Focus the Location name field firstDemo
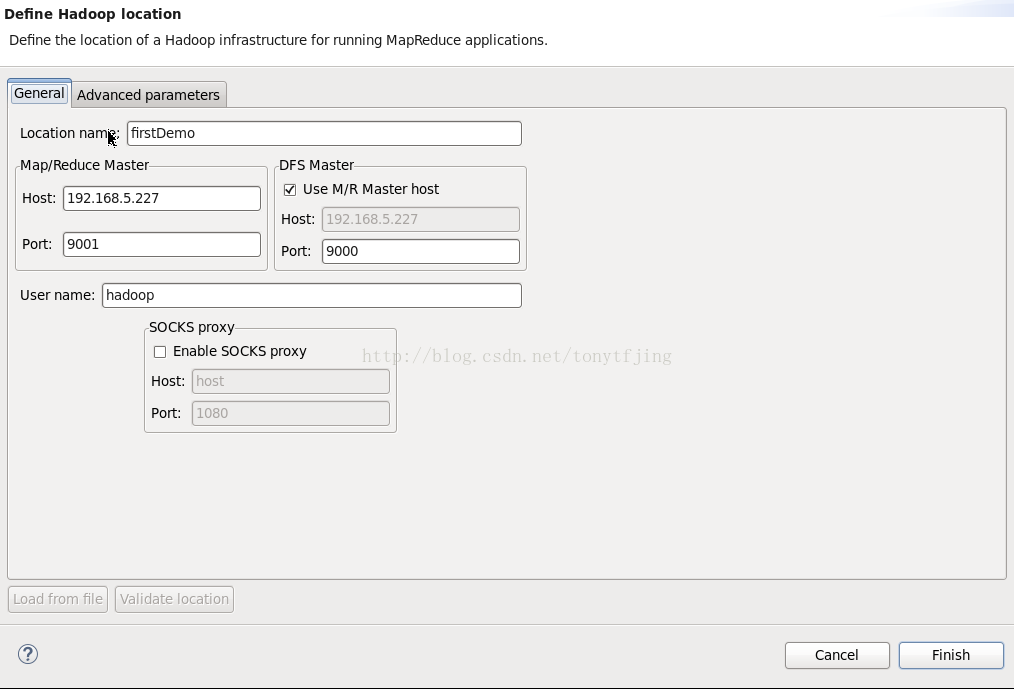 324,133
